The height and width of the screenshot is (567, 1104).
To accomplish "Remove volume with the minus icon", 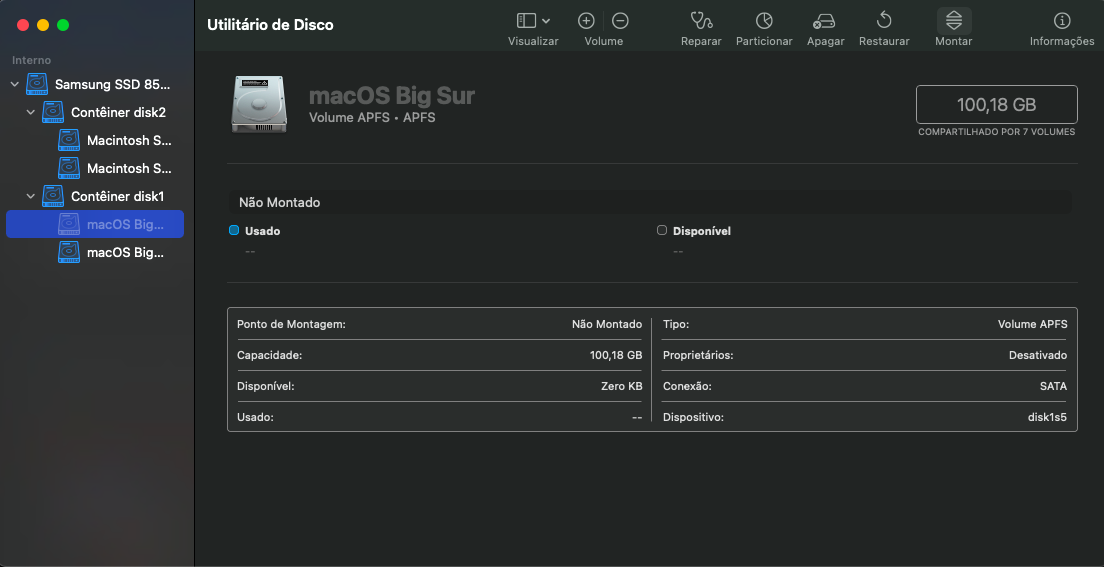I will click(620, 20).
